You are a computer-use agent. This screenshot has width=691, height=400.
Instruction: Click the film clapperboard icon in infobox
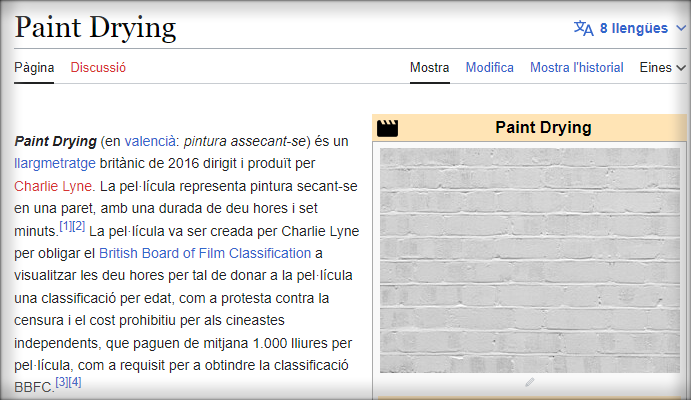pyautogui.click(x=386, y=128)
